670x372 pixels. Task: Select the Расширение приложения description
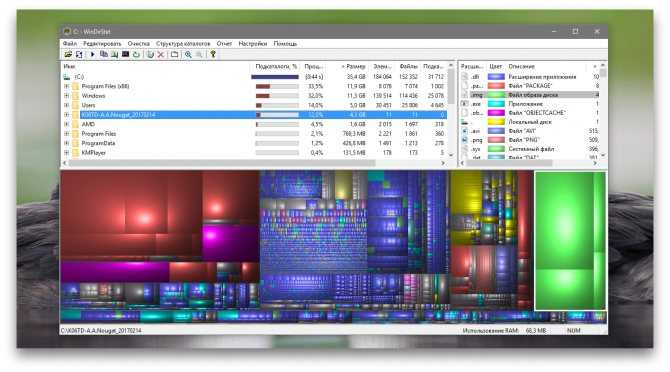(542, 77)
